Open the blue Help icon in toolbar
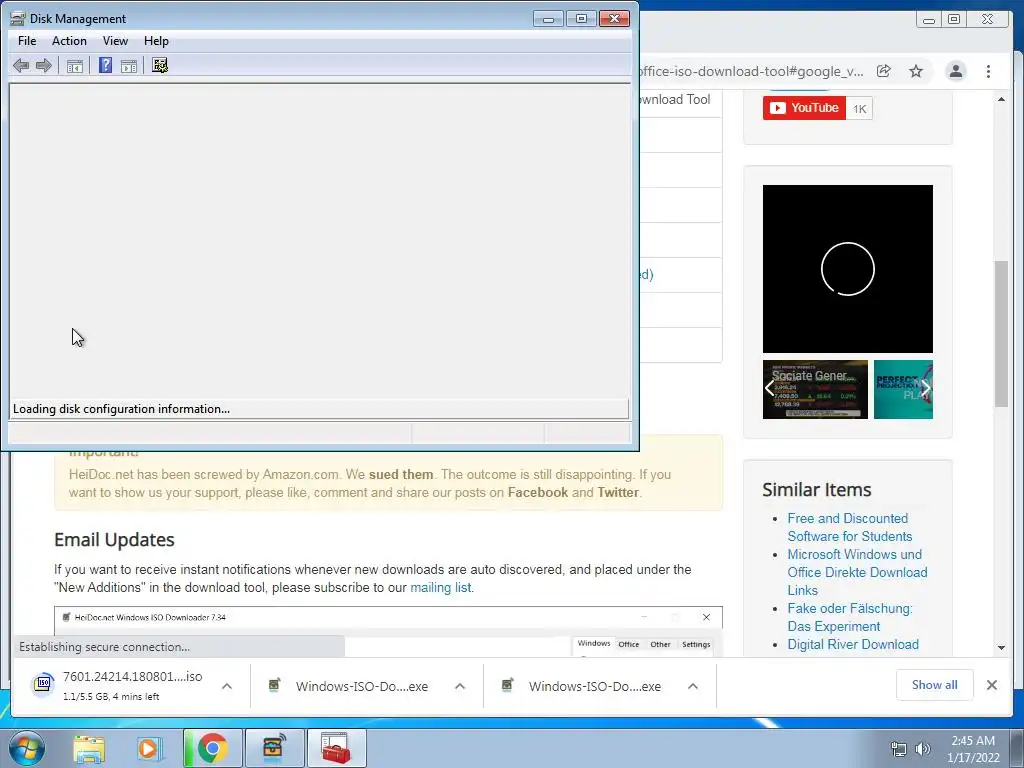The width and height of the screenshot is (1024, 768). coord(105,65)
